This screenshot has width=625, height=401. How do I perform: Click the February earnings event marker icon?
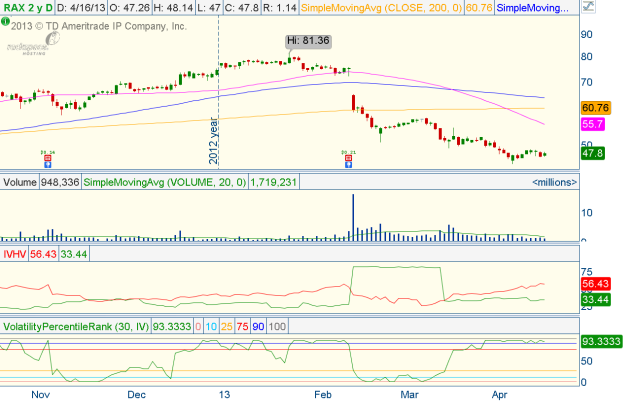coord(348,157)
